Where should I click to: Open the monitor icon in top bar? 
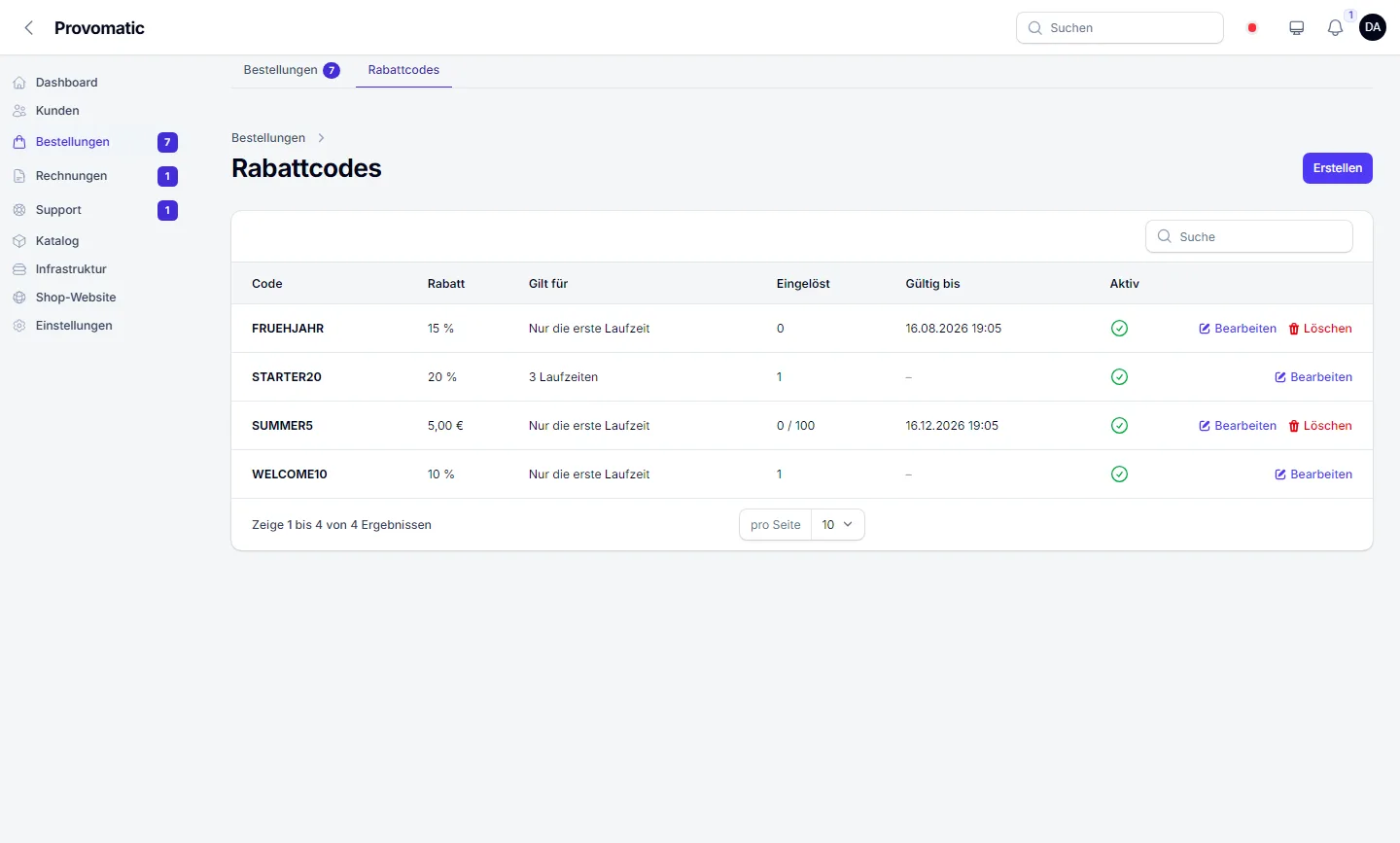(x=1296, y=28)
